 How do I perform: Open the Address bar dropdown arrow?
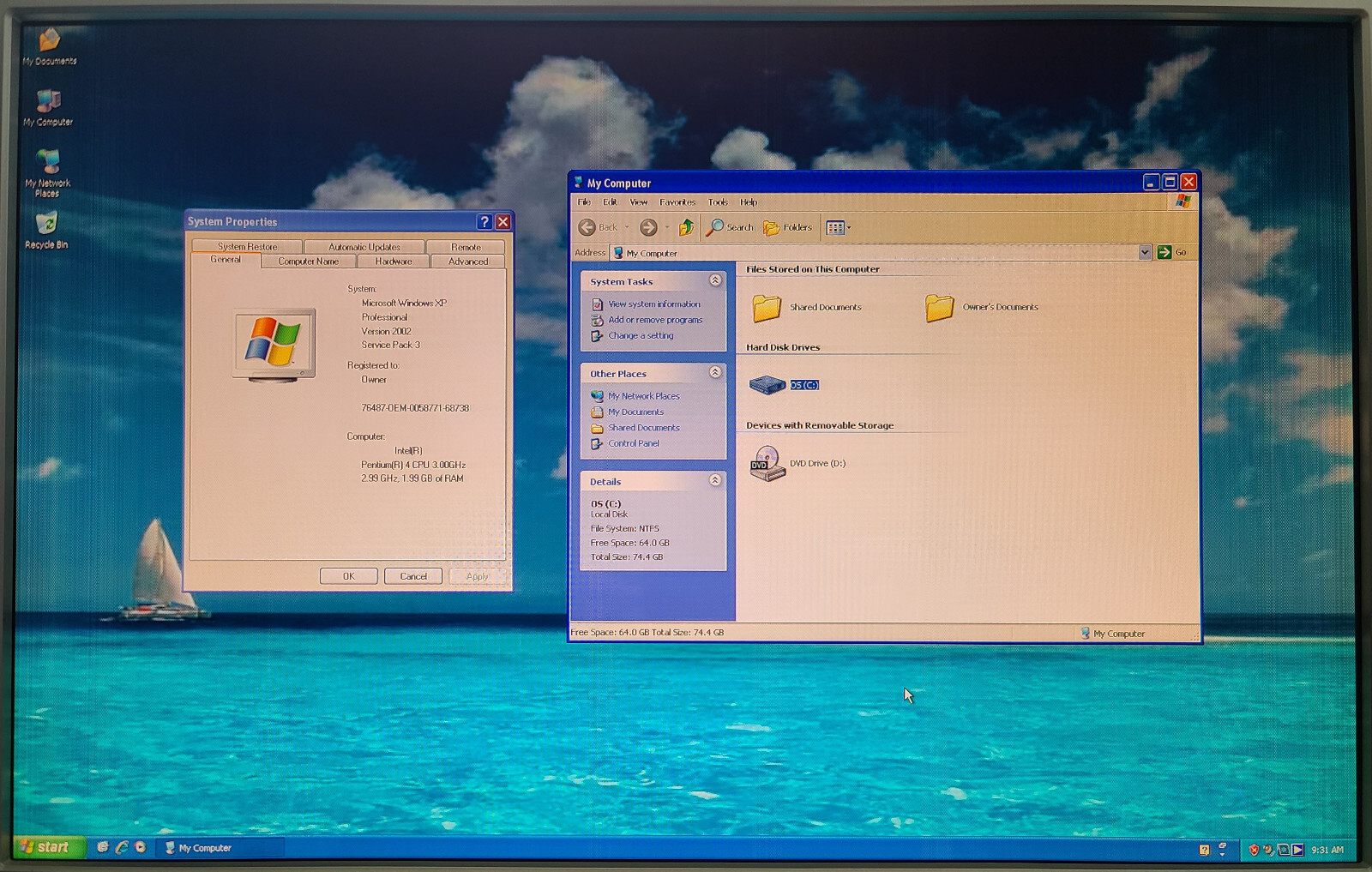tap(1146, 252)
